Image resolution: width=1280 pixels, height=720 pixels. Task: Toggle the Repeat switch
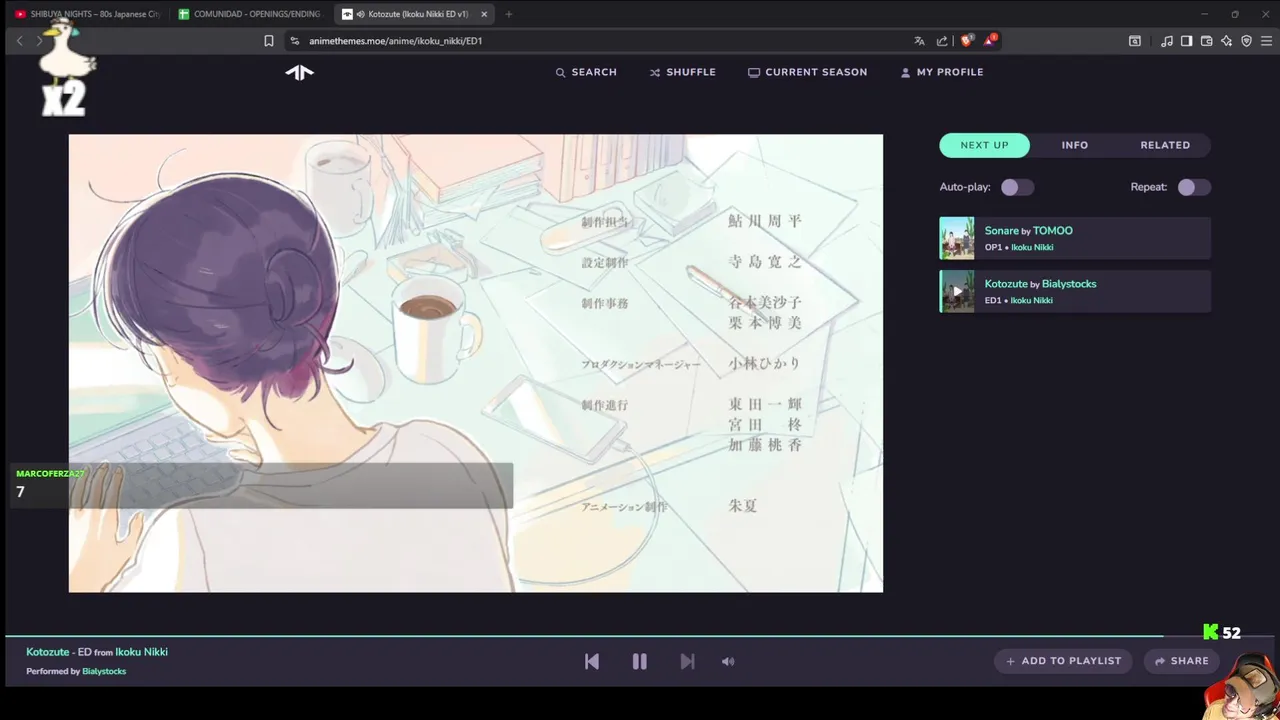click(1194, 187)
